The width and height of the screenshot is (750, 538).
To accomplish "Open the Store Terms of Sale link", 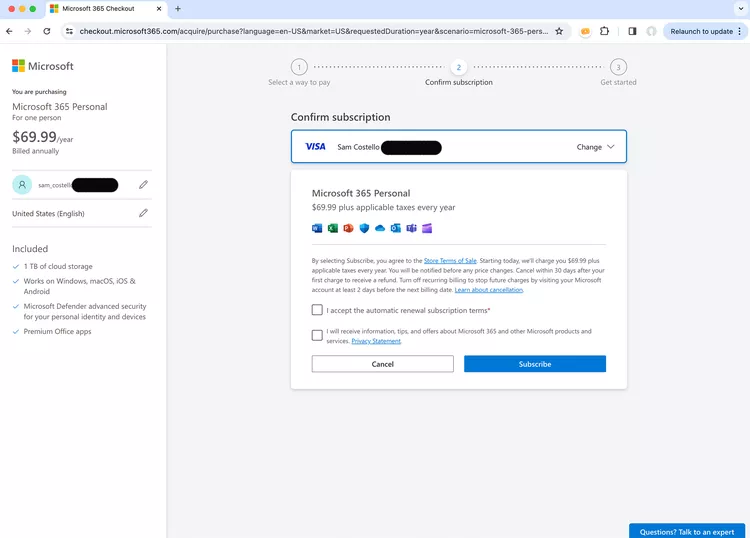I will [450, 261].
